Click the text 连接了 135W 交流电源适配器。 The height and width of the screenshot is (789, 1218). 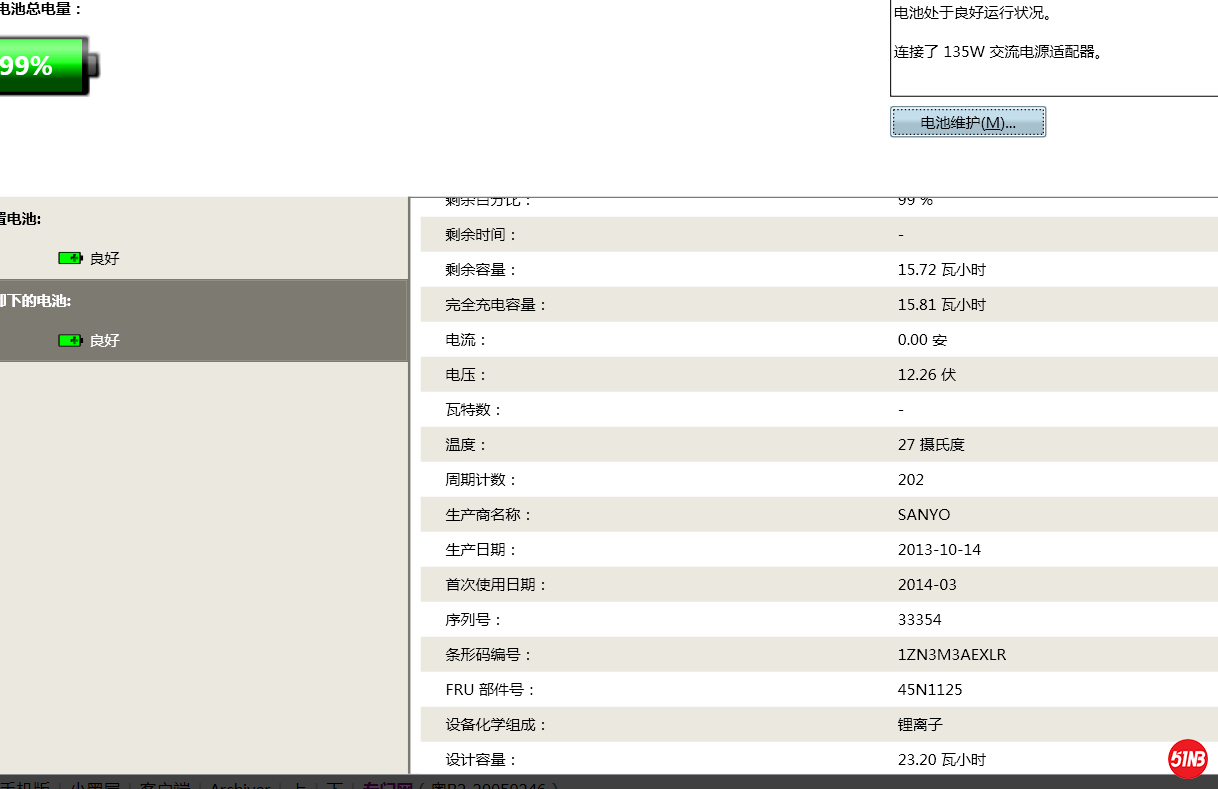coord(1000,52)
